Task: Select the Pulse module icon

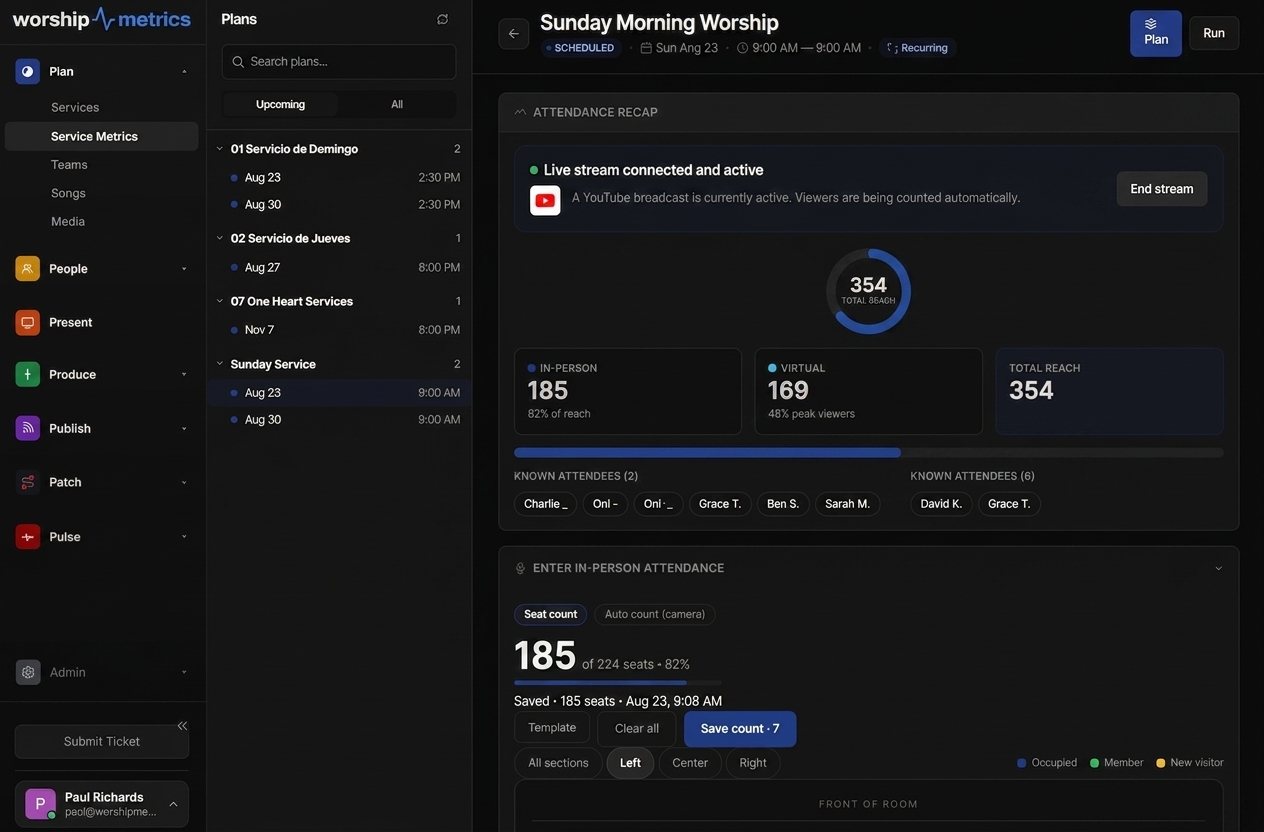Action: point(27,537)
